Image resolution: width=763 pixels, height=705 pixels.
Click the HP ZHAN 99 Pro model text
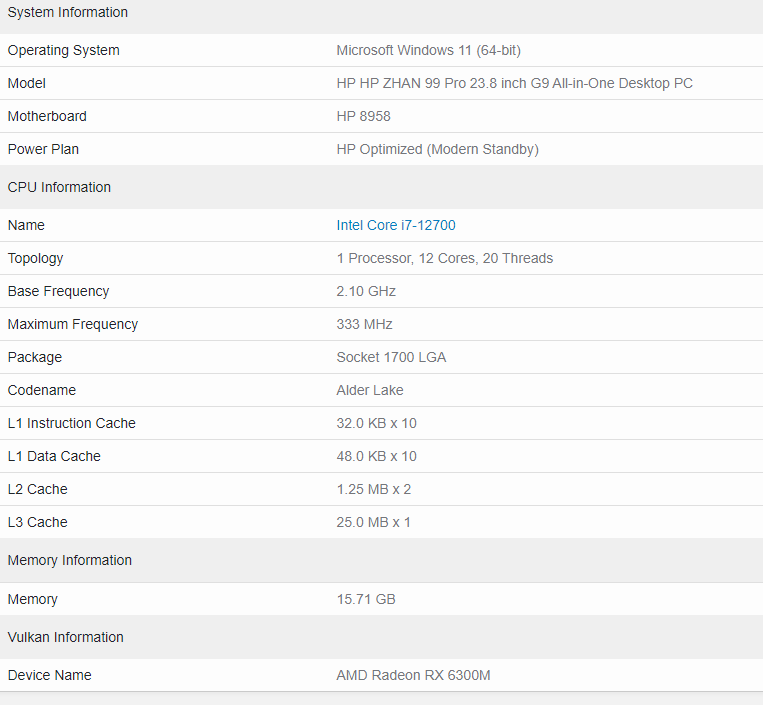pyautogui.click(x=514, y=83)
